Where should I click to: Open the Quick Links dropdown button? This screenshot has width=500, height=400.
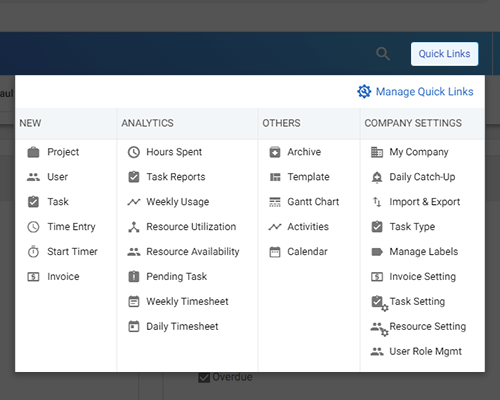pyautogui.click(x=444, y=54)
